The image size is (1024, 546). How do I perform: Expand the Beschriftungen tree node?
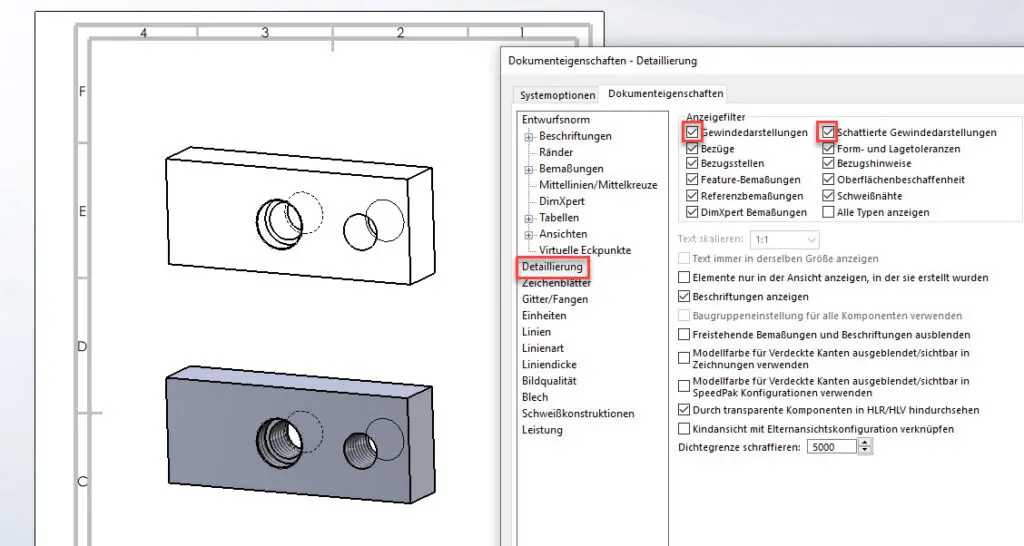point(528,136)
